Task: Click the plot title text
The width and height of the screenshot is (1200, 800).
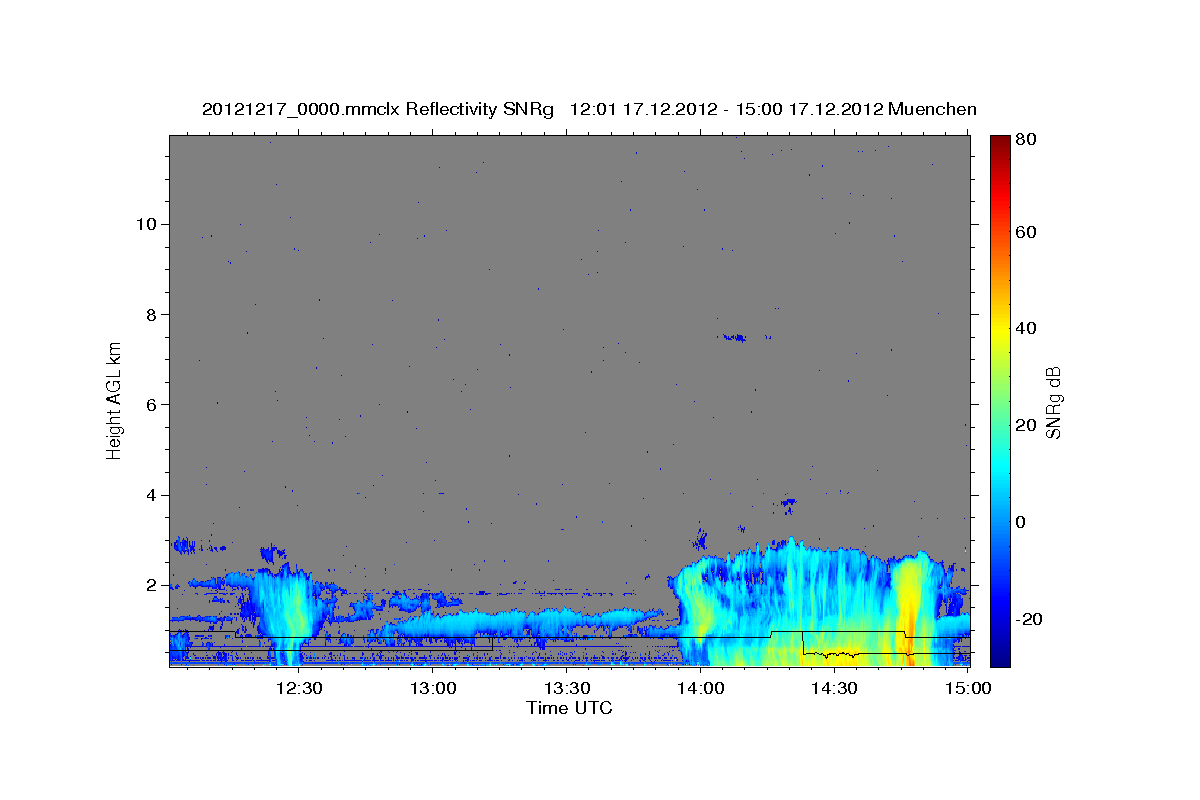Action: 589,109
